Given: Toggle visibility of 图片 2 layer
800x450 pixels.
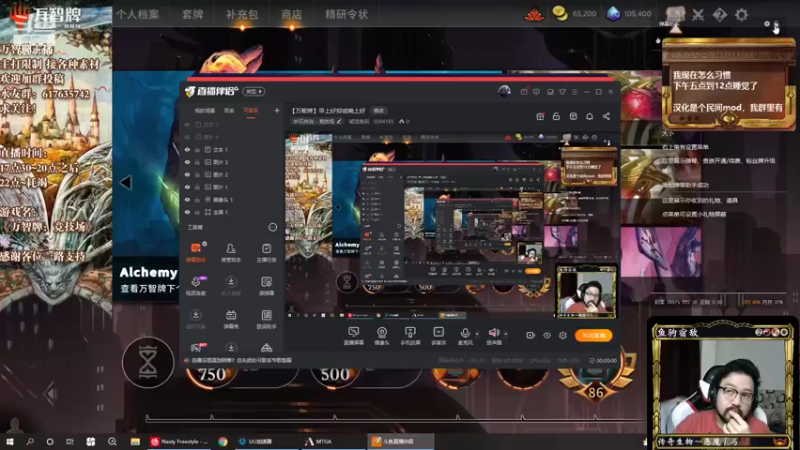Looking at the screenshot, I should coord(187,174).
